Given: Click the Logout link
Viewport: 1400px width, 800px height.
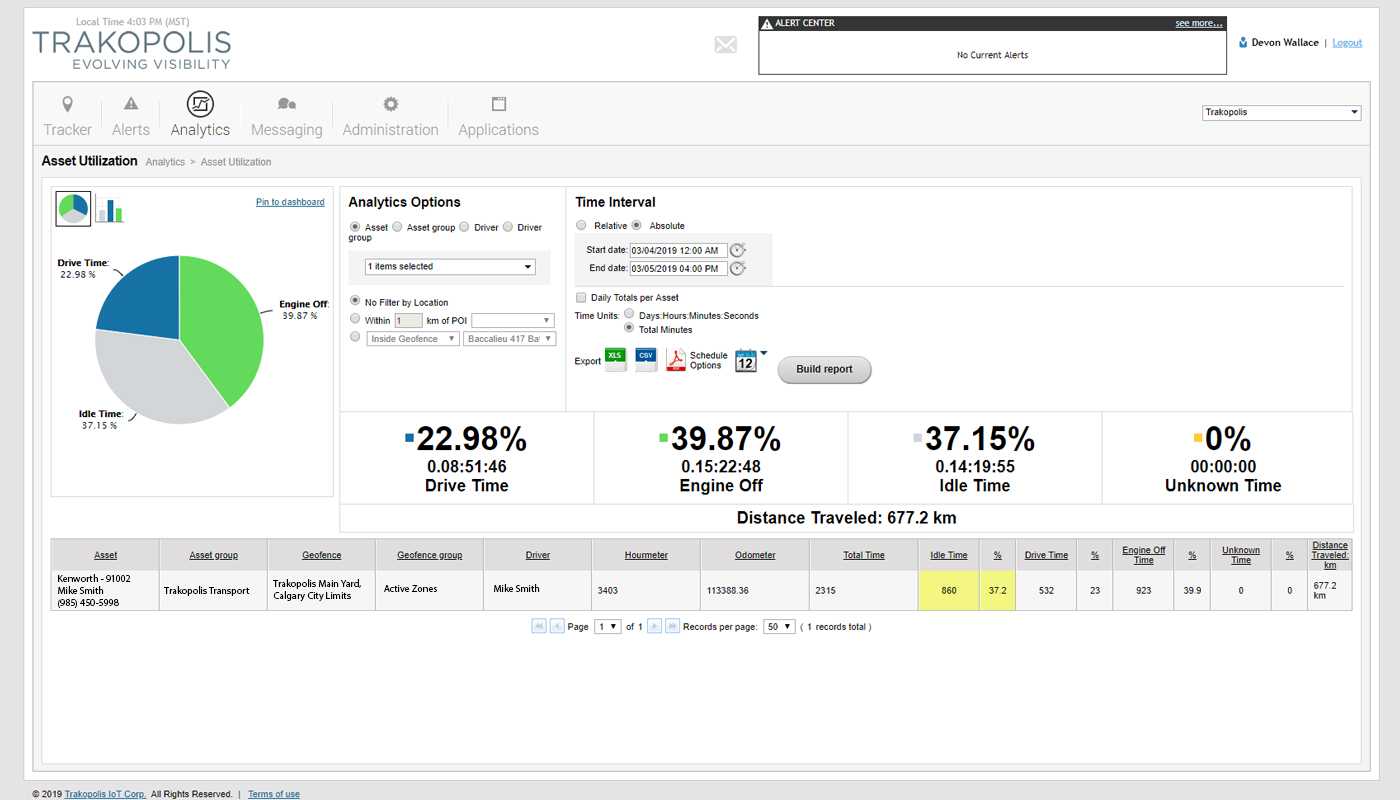Looking at the screenshot, I should tap(1347, 43).
